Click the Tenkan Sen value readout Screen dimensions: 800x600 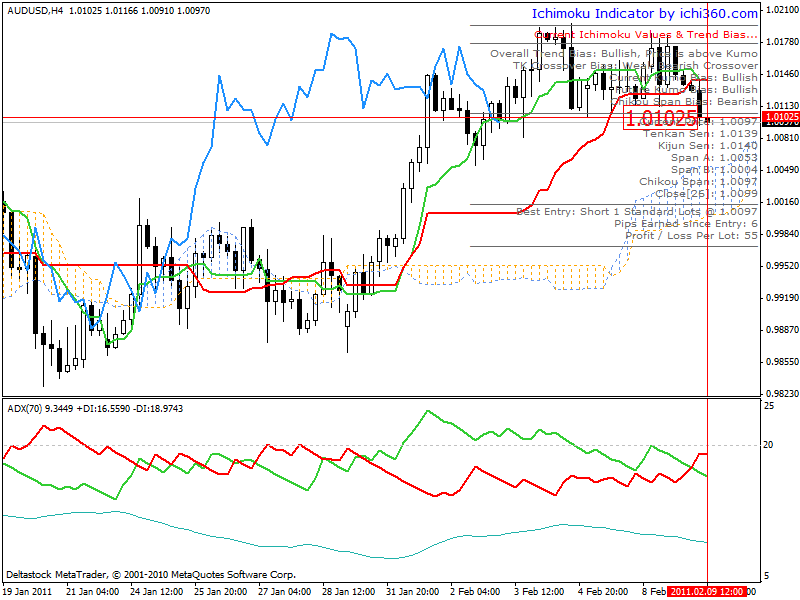tap(700, 134)
